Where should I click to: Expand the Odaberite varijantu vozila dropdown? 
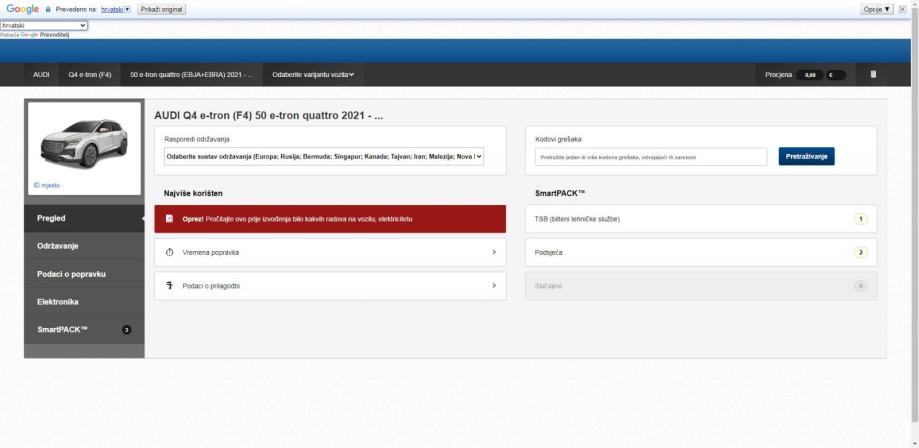pyautogui.click(x=313, y=74)
